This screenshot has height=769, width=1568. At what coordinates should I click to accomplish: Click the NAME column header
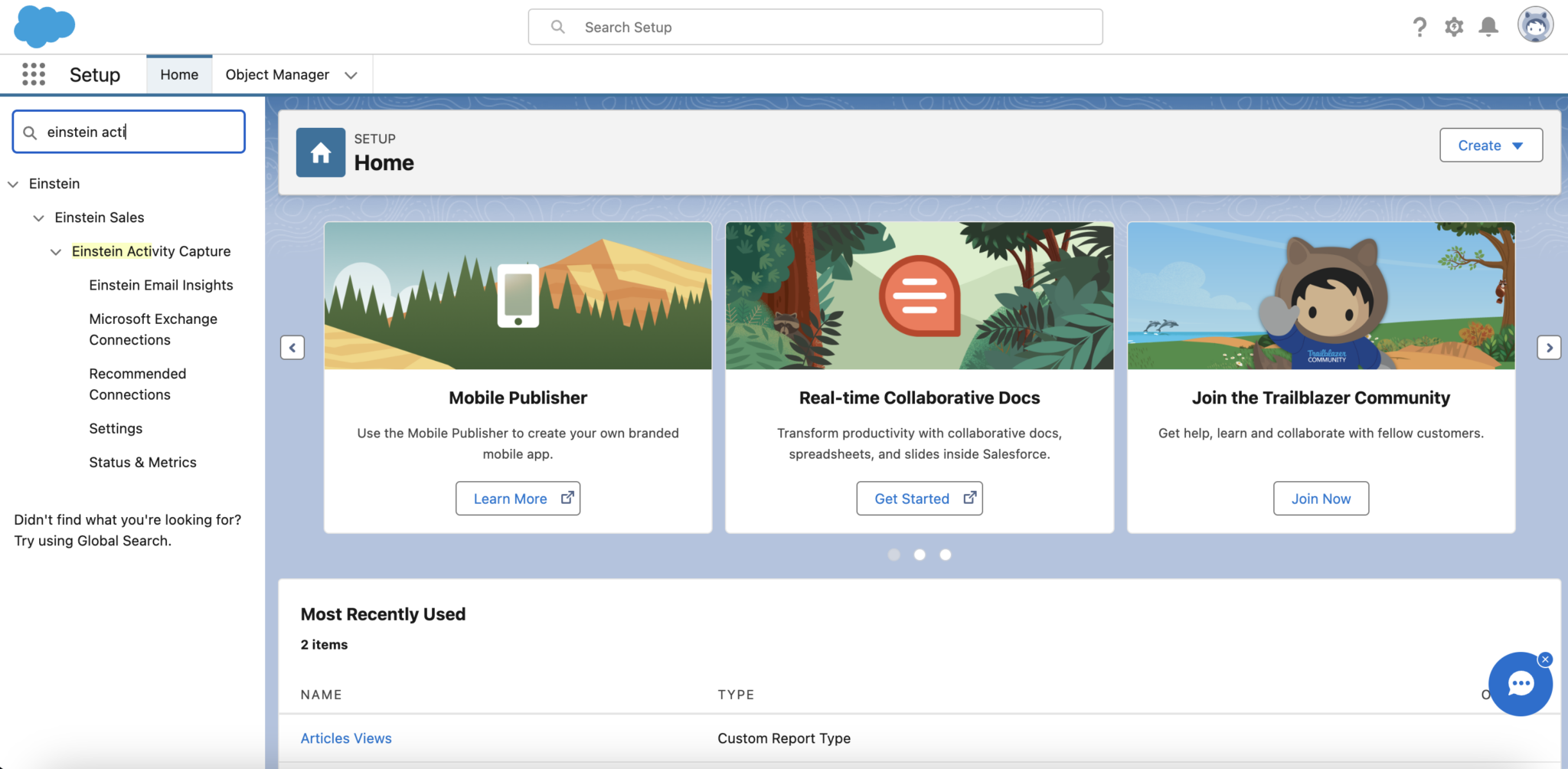322,695
